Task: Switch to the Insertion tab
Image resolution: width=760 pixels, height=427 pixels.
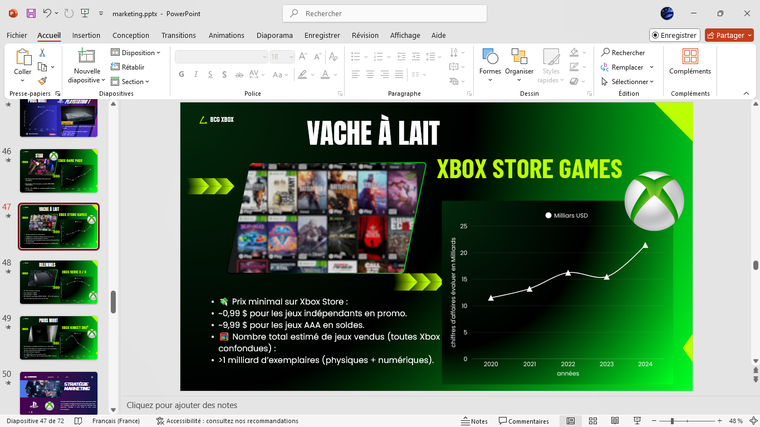Action: coord(86,35)
